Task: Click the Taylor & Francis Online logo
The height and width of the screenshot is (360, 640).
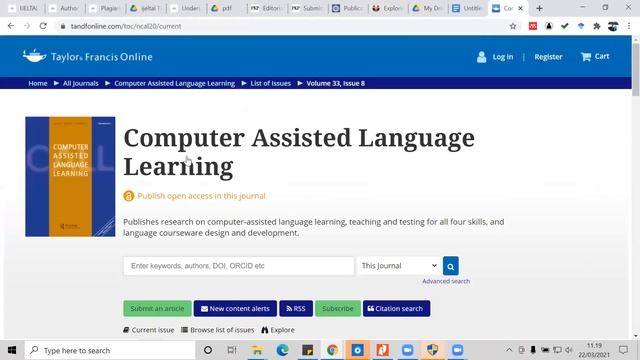Action: click(88, 56)
